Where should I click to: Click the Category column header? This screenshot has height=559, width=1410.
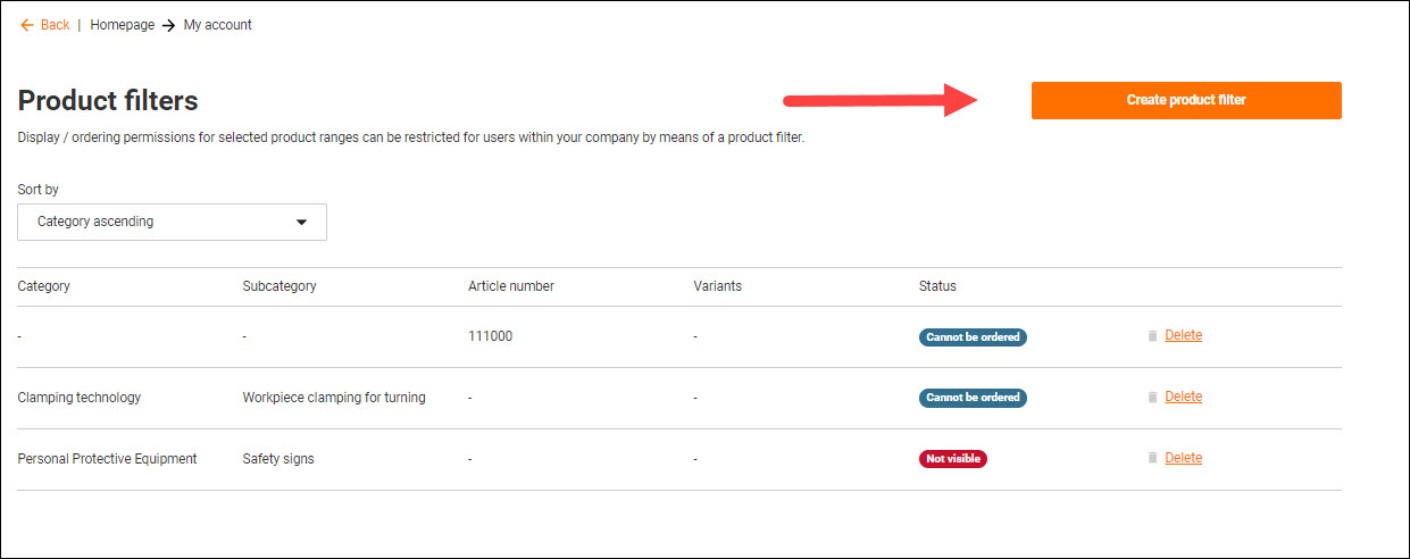(44, 286)
